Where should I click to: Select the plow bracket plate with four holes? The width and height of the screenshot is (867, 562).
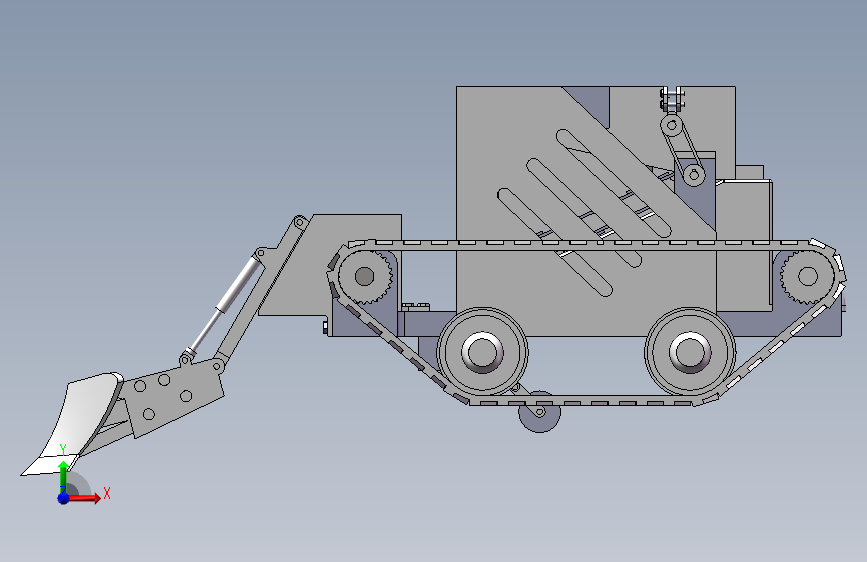[x=173, y=398]
